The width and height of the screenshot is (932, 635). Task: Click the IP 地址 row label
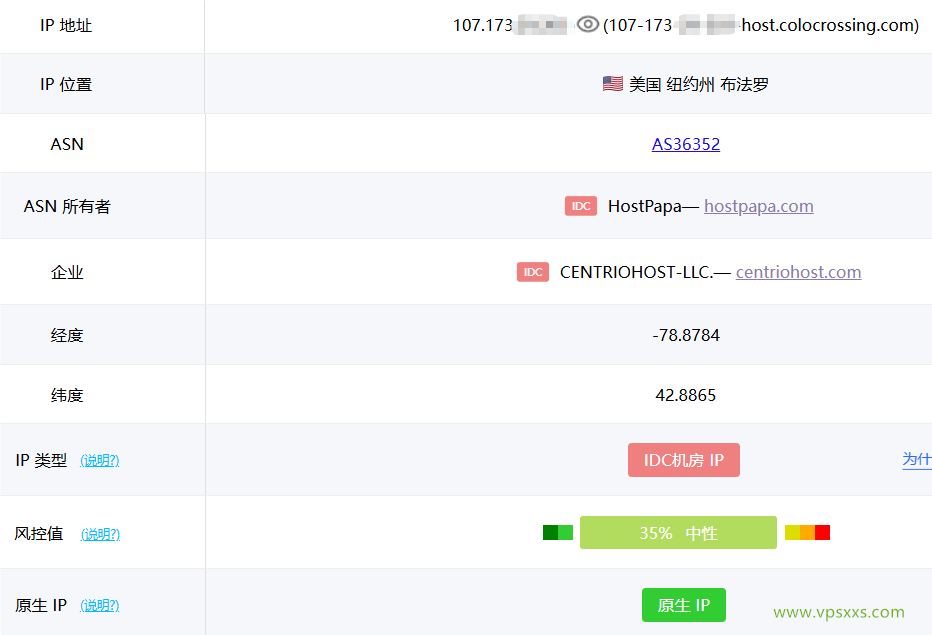point(66,25)
